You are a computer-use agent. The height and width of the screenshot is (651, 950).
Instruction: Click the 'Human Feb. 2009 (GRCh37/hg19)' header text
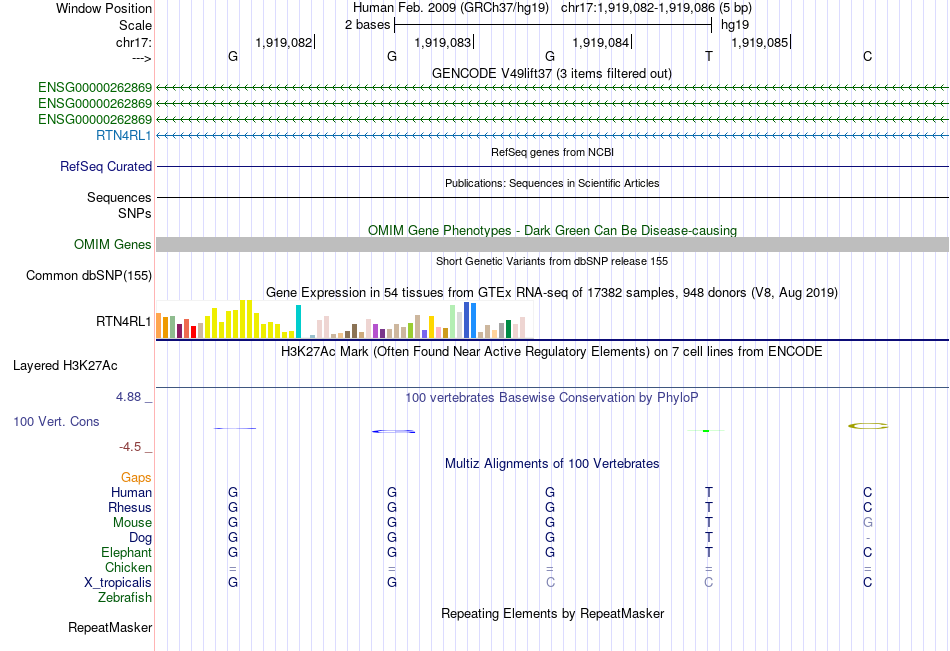451,8
